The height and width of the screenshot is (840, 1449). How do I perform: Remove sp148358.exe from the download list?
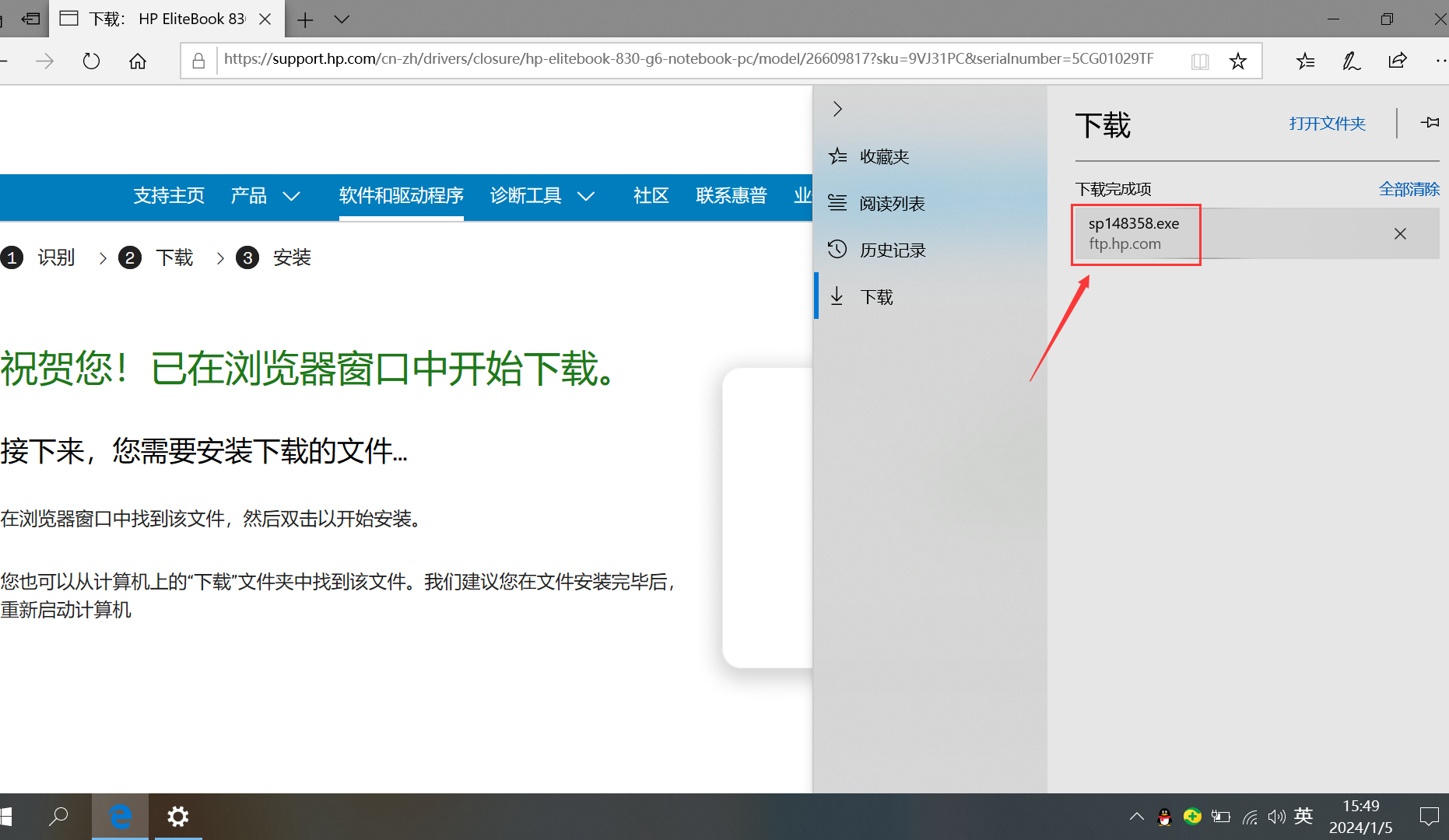(1400, 233)
